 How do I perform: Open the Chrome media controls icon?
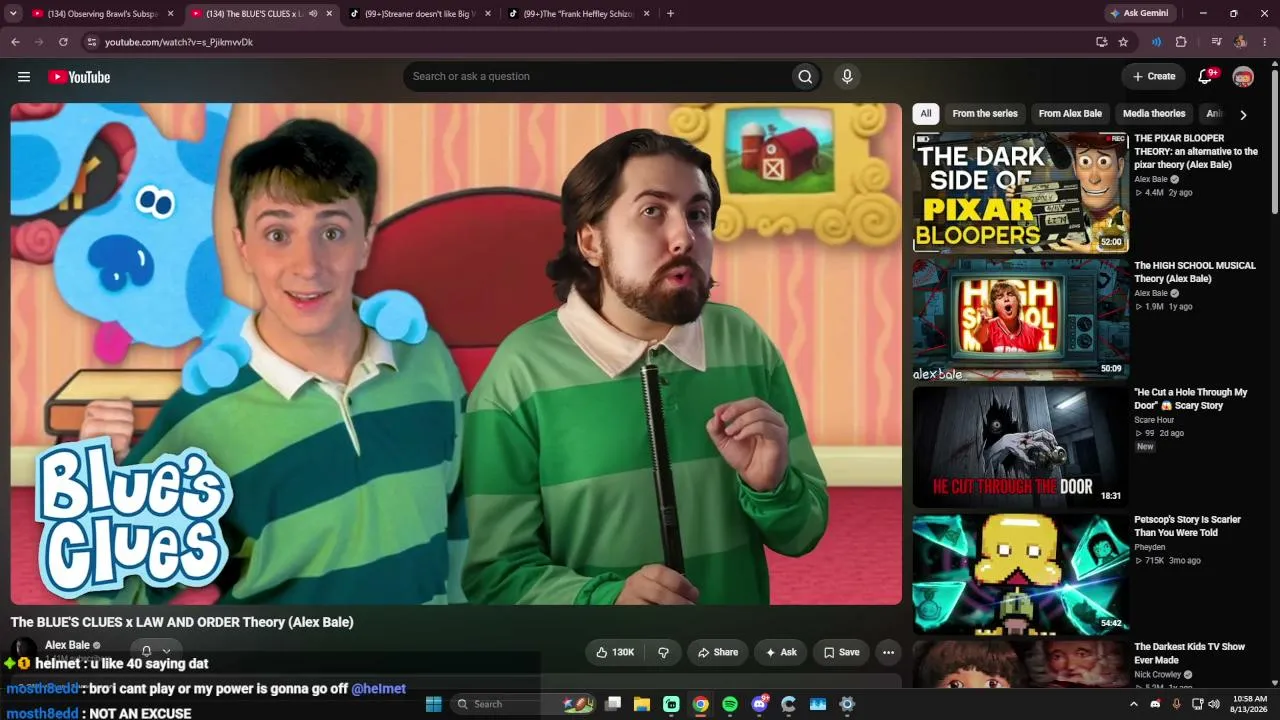coord(1216,42)
